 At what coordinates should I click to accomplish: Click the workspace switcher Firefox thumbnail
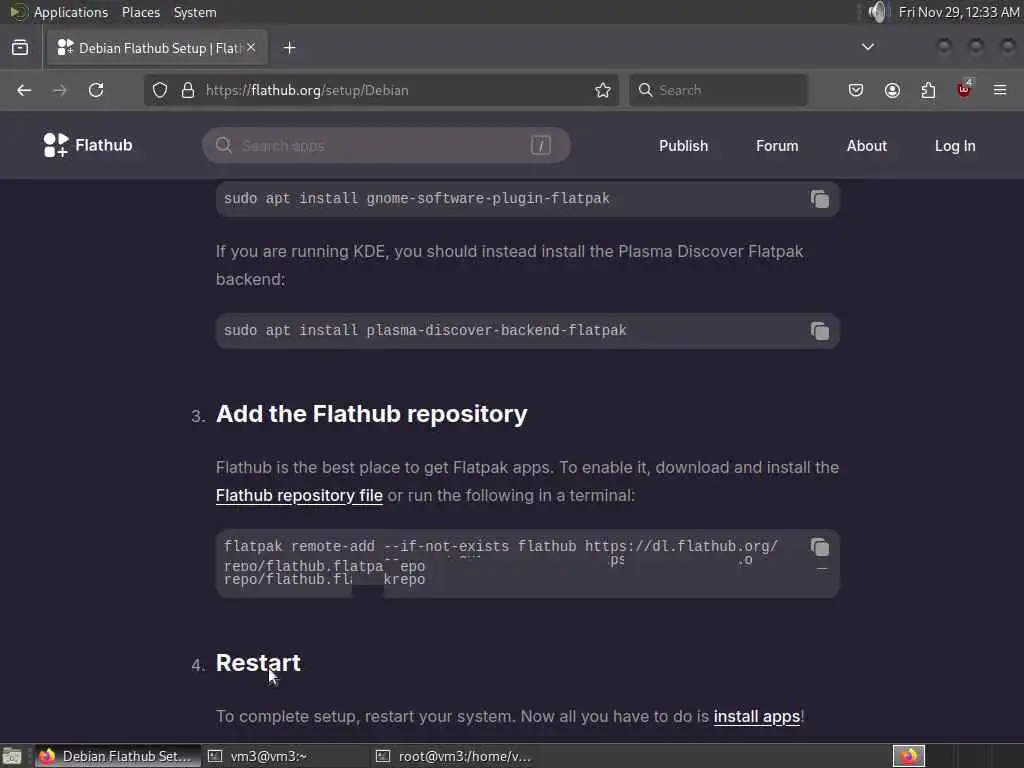coord(908,756)
